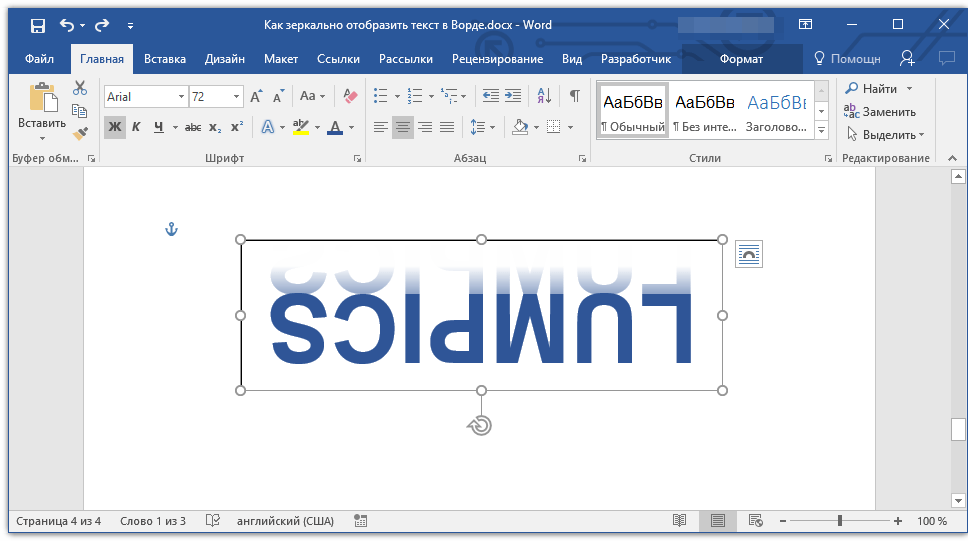Toggle Italic formatting (К)
The width and height of the screenshot is (968, 541).
pyautogui.click(x=136, y=127)
